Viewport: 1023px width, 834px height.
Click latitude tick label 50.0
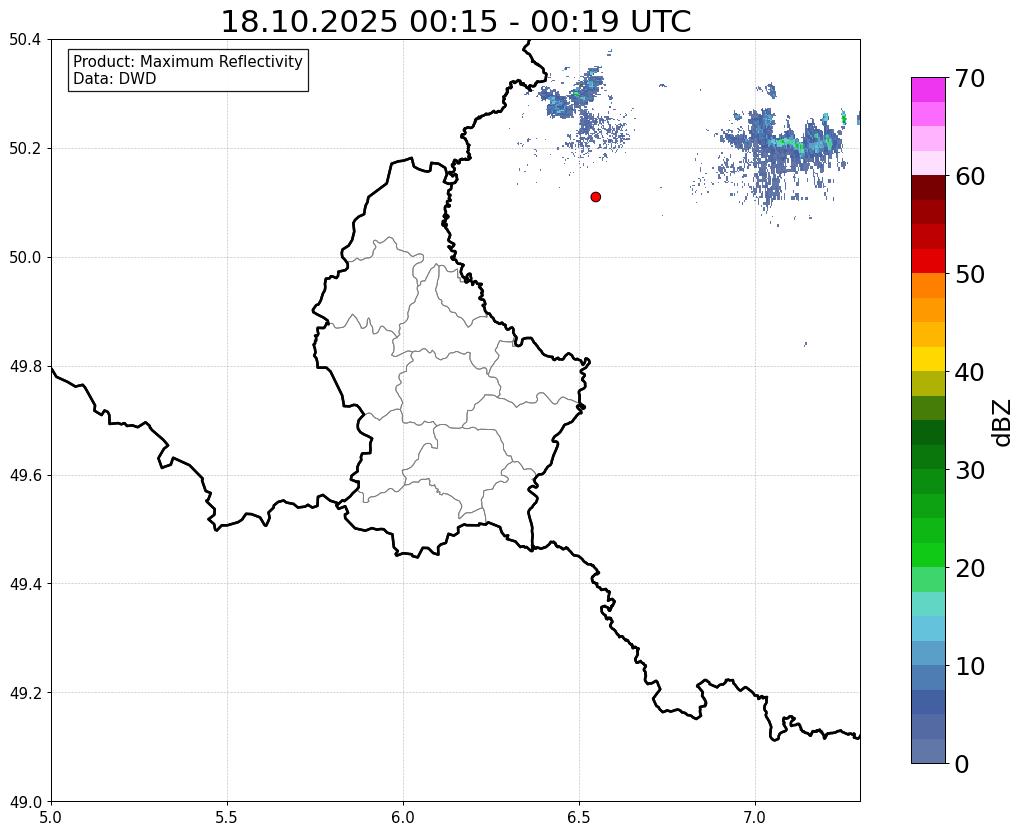click(x=25, y=258)
